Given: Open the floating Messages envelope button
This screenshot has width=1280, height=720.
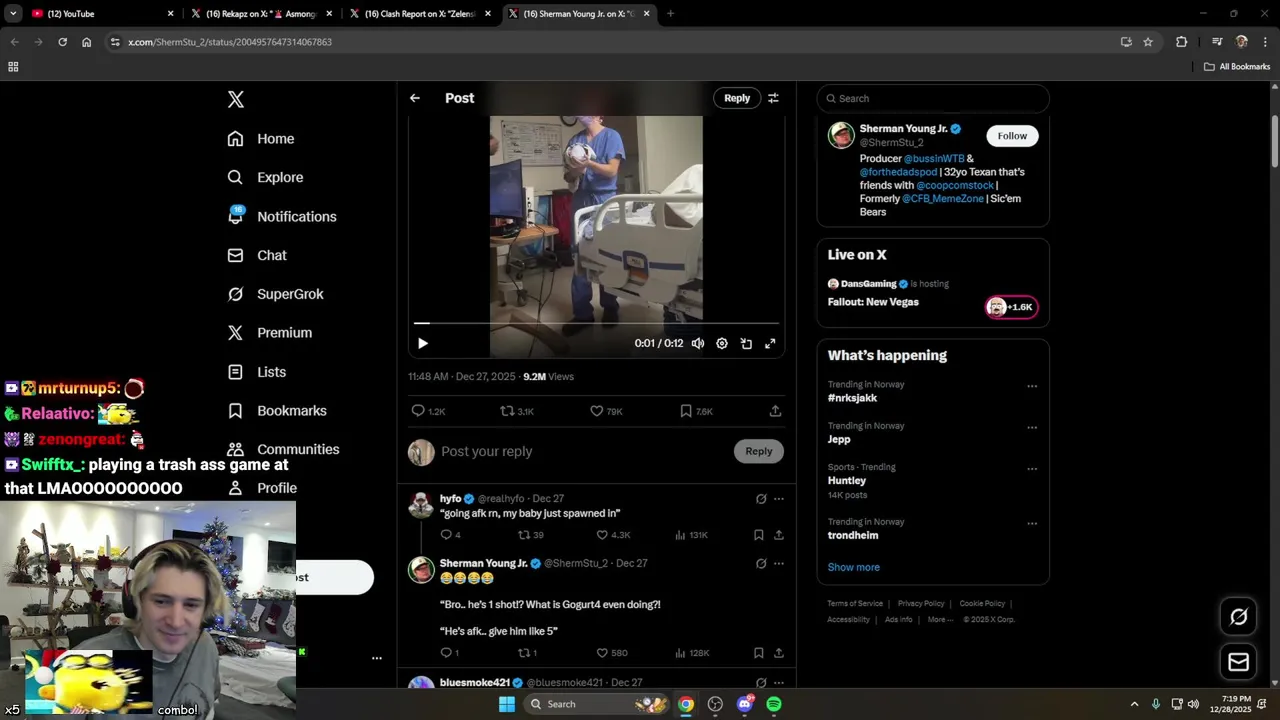Looking at the screenshot, I should [x=1238, y=662].
